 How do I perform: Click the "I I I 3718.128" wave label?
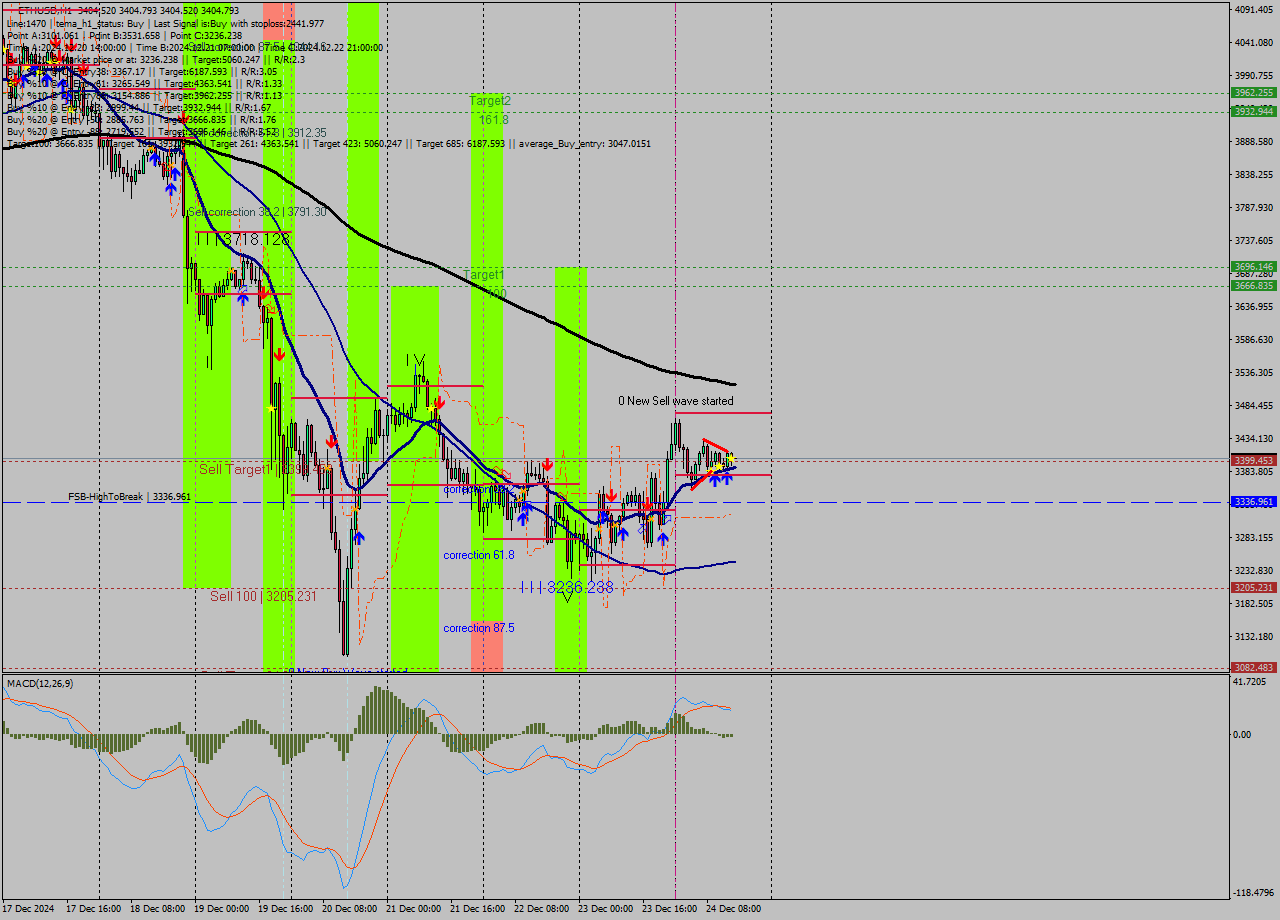[243, 240]
